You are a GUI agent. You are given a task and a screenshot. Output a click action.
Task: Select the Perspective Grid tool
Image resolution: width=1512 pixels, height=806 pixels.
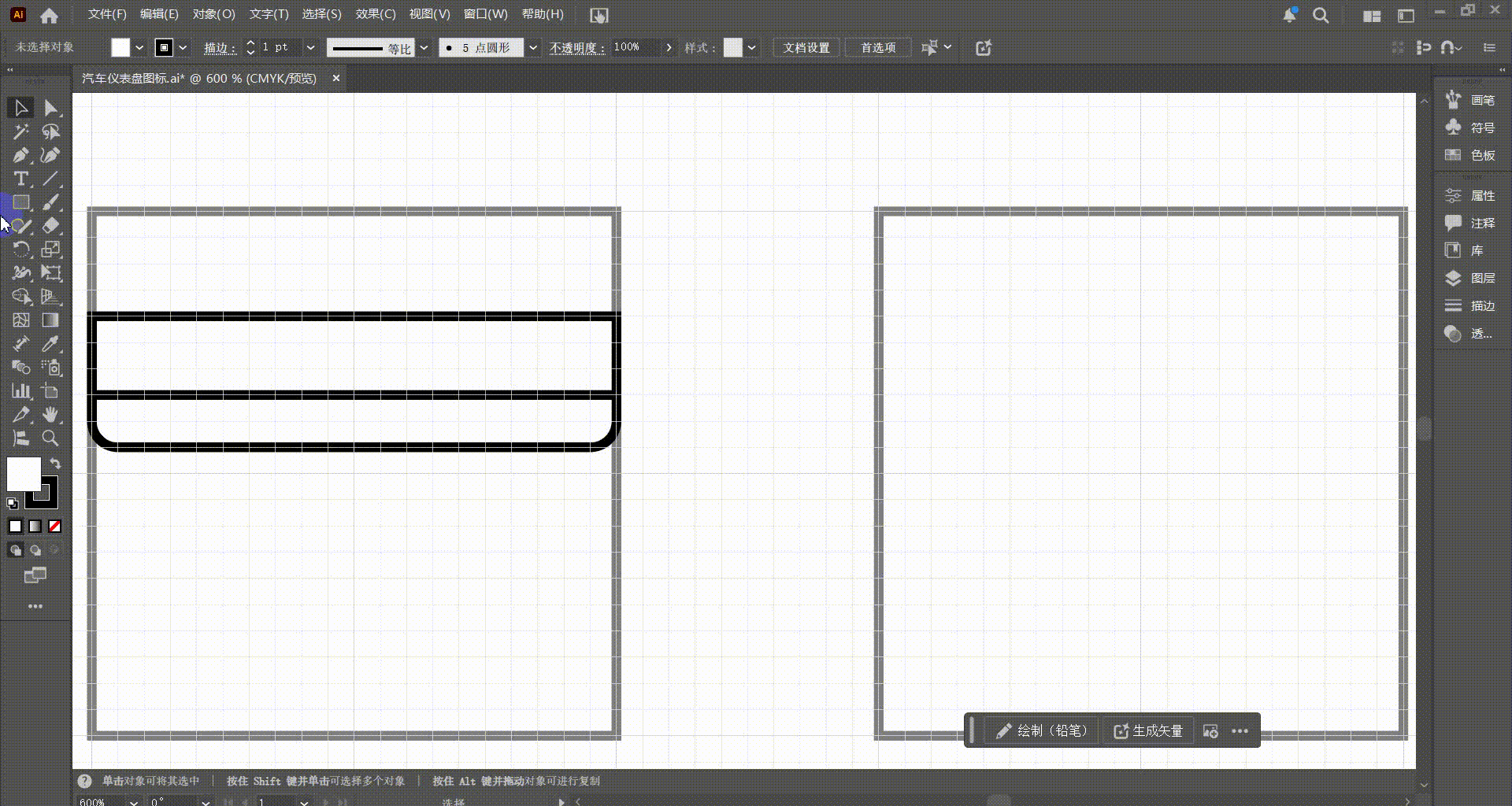pos(50,297)
